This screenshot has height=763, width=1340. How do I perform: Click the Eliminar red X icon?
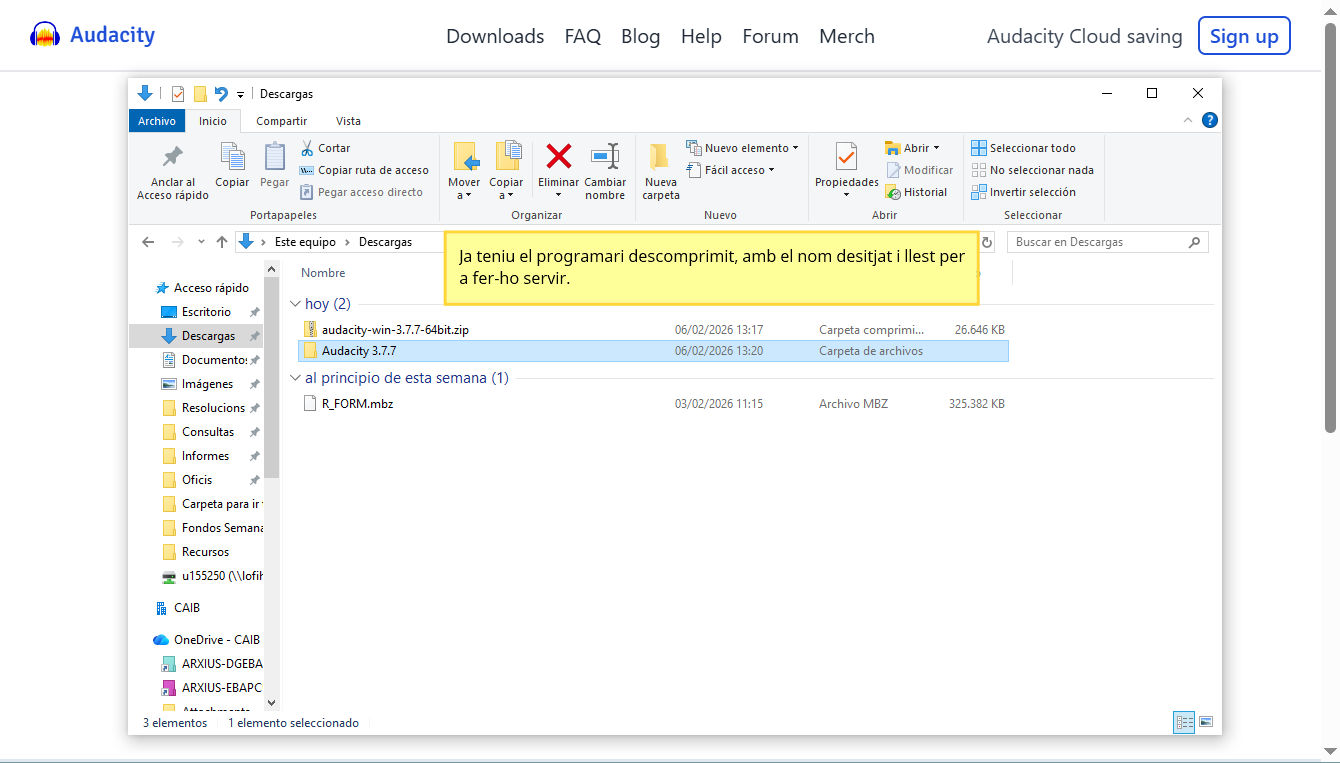[x=558, y=157]
